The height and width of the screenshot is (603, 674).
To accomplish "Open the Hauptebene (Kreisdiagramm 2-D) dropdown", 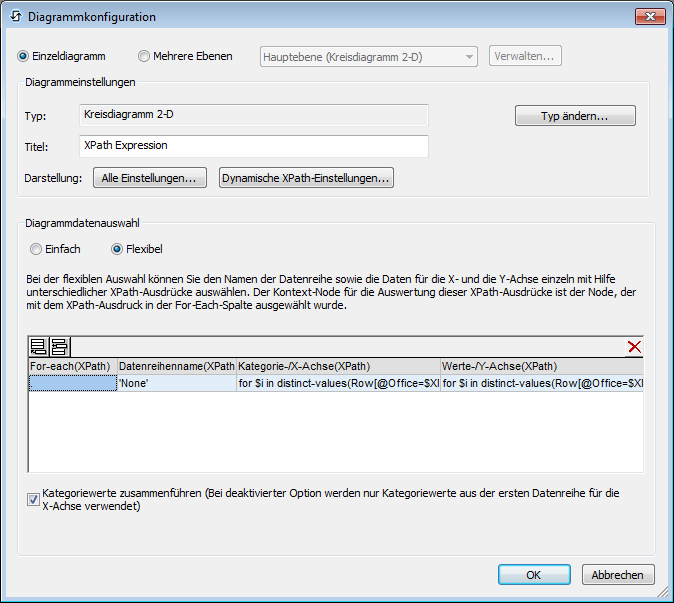I will click(x=368, y=57).
